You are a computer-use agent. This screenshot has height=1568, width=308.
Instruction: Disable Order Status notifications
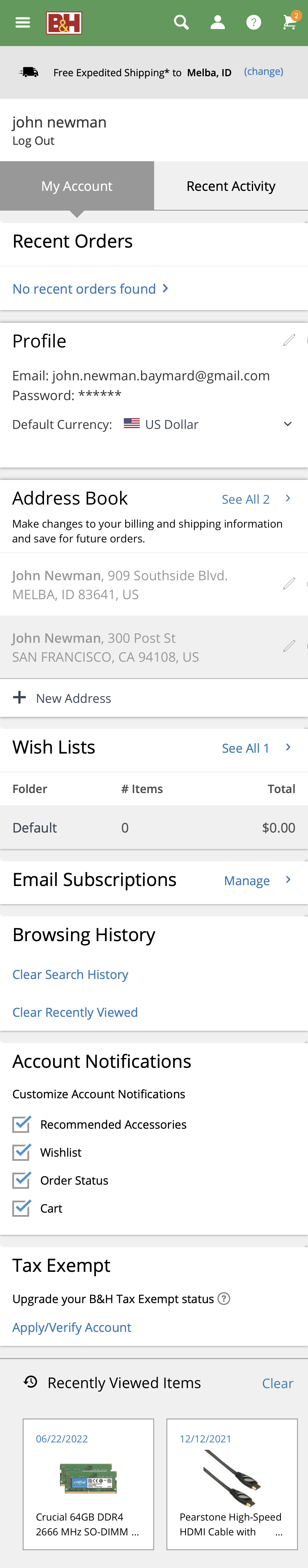click(x=21, y=1180)
